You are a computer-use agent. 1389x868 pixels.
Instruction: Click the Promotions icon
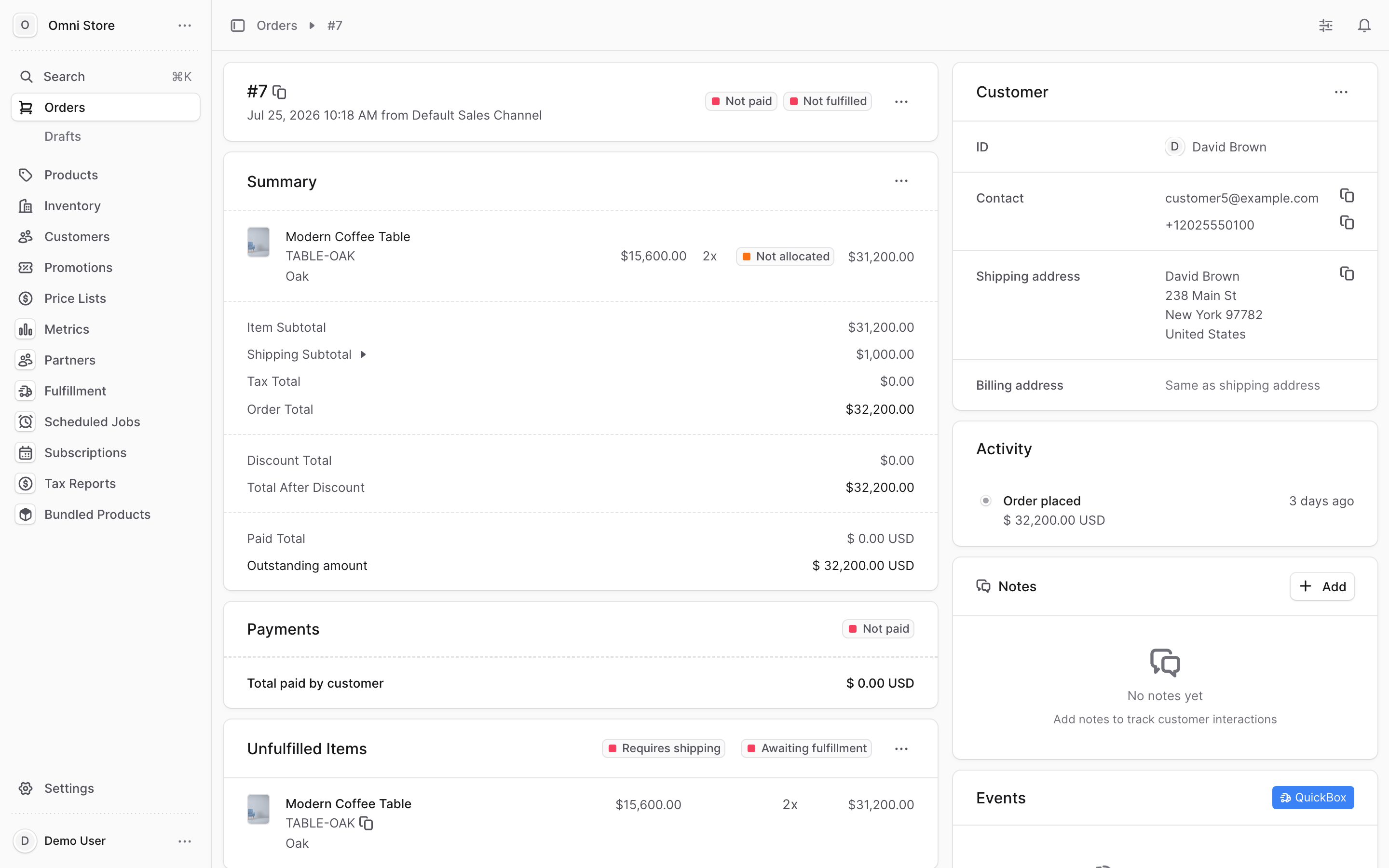(25, 268)
